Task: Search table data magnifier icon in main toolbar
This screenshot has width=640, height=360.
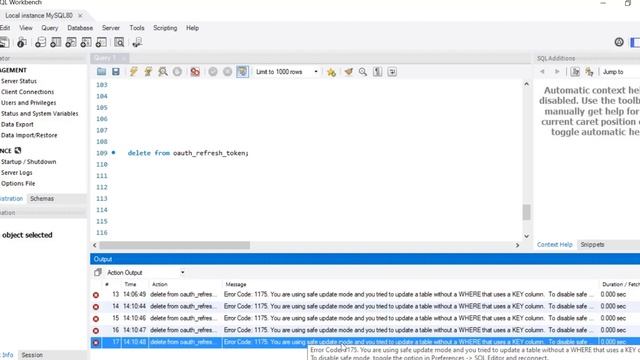Action: point(119,42)
